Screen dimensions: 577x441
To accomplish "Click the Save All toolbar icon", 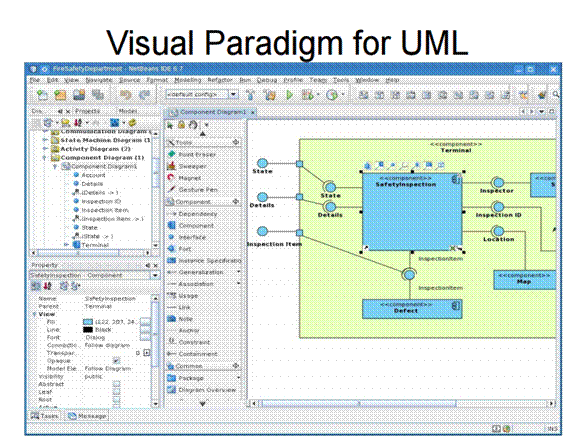I will pos(98,95).
